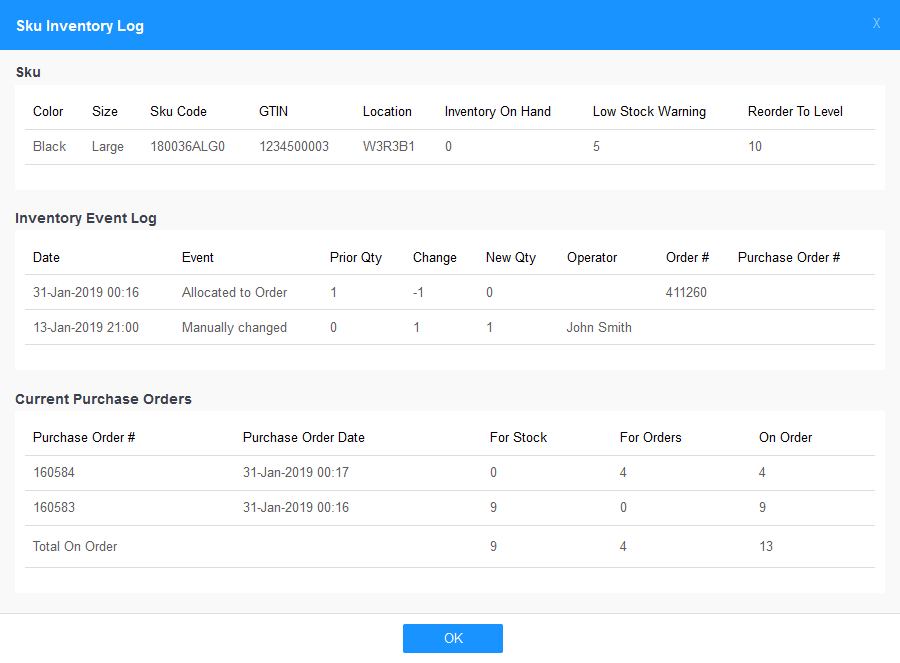Click the GTIN value 1234500003

click(293, 147)
